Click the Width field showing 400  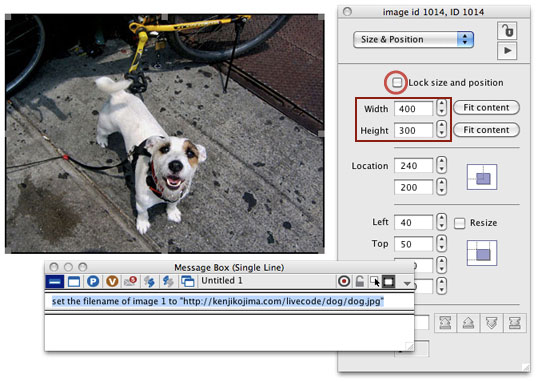(413, 109)
